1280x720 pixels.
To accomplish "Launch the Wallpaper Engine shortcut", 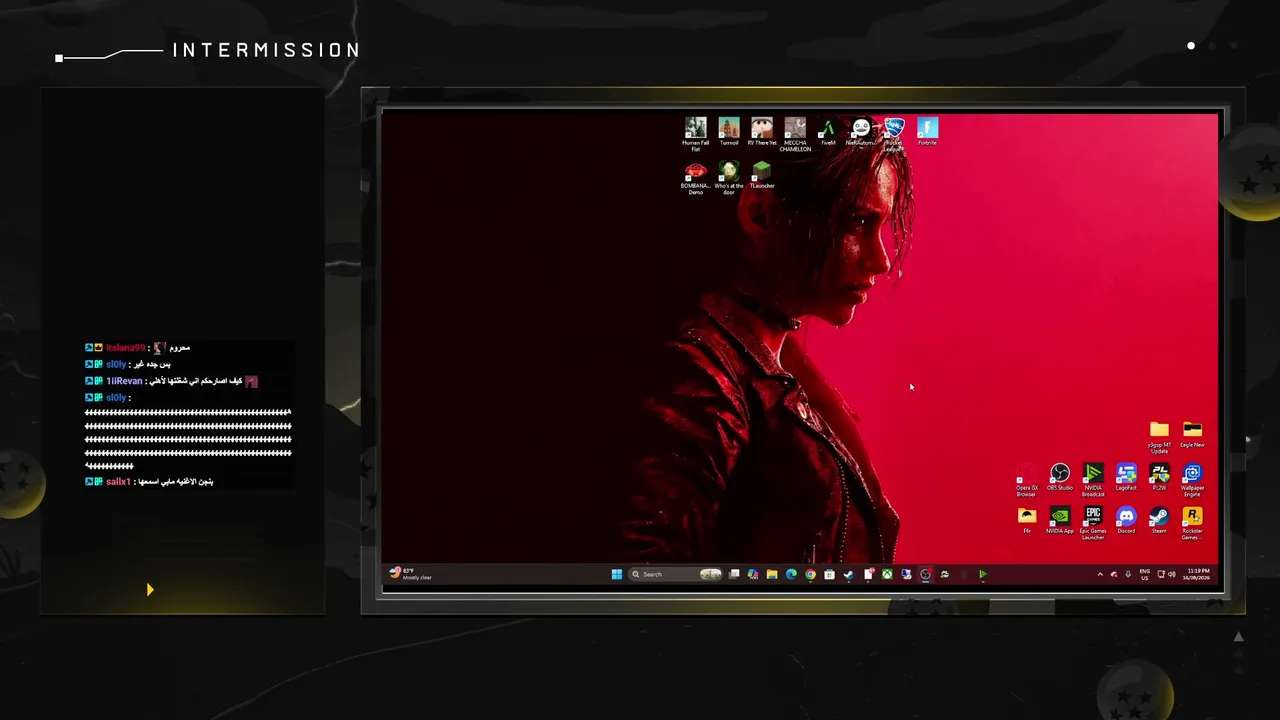I will point(1192,480).
